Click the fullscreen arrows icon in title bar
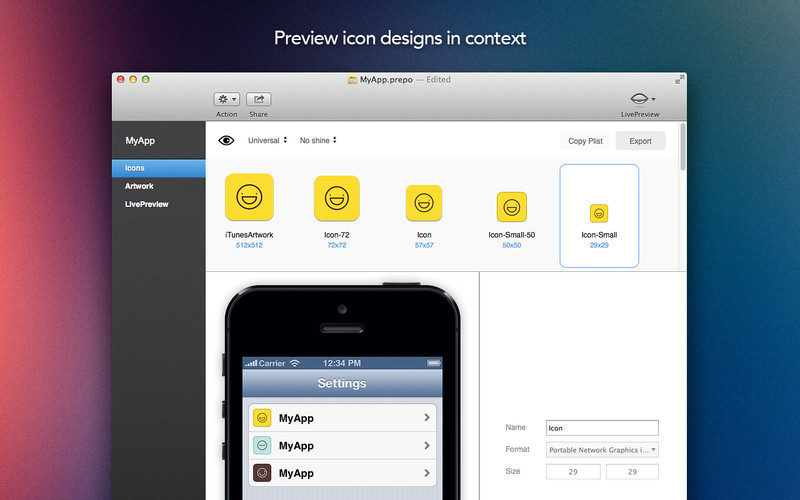Viewport: 800px width, 500px height. (679, 80)
